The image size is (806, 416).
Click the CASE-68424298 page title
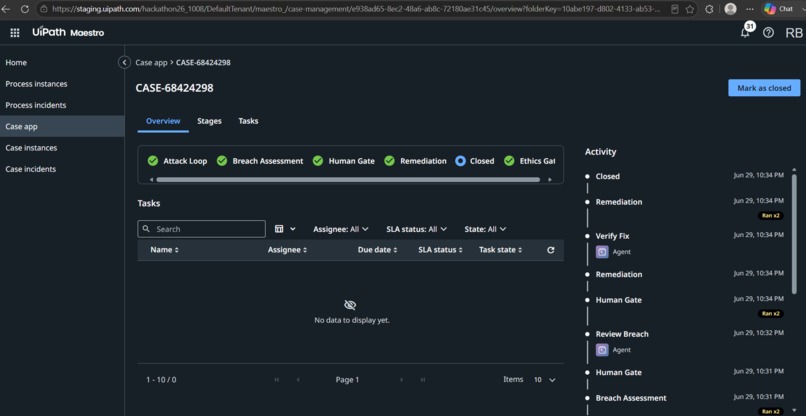[174, 88]
